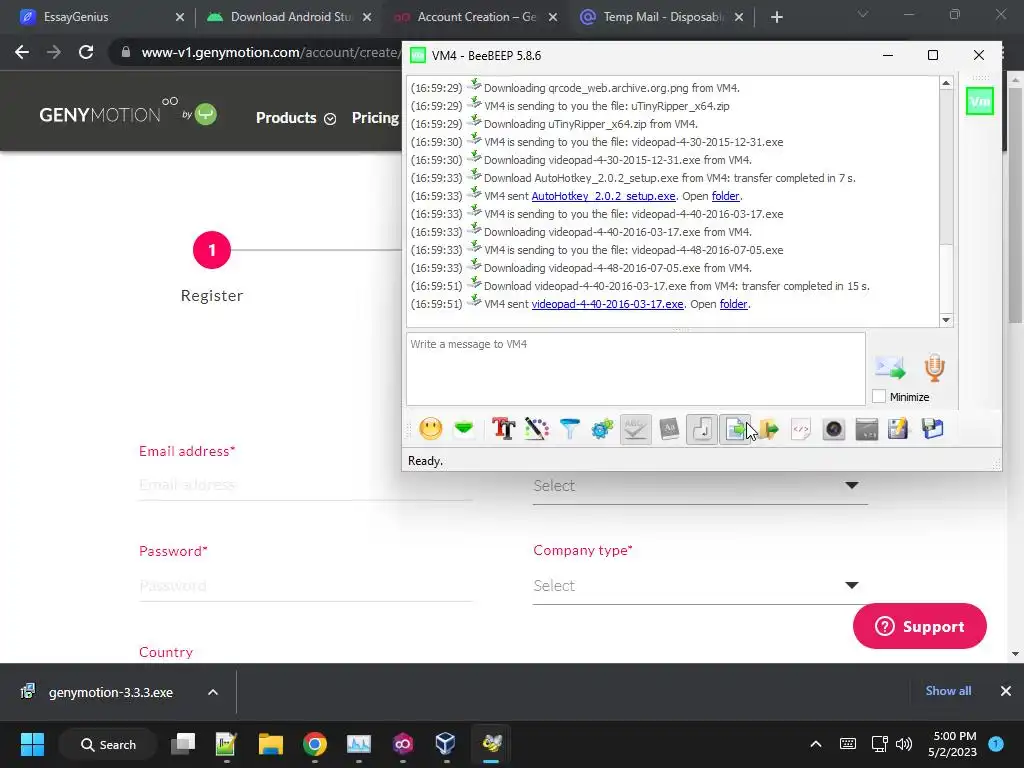Open folder link next to AutoHotkey file
Viewport: 1024px width, 768px height.
pos(725,196)
